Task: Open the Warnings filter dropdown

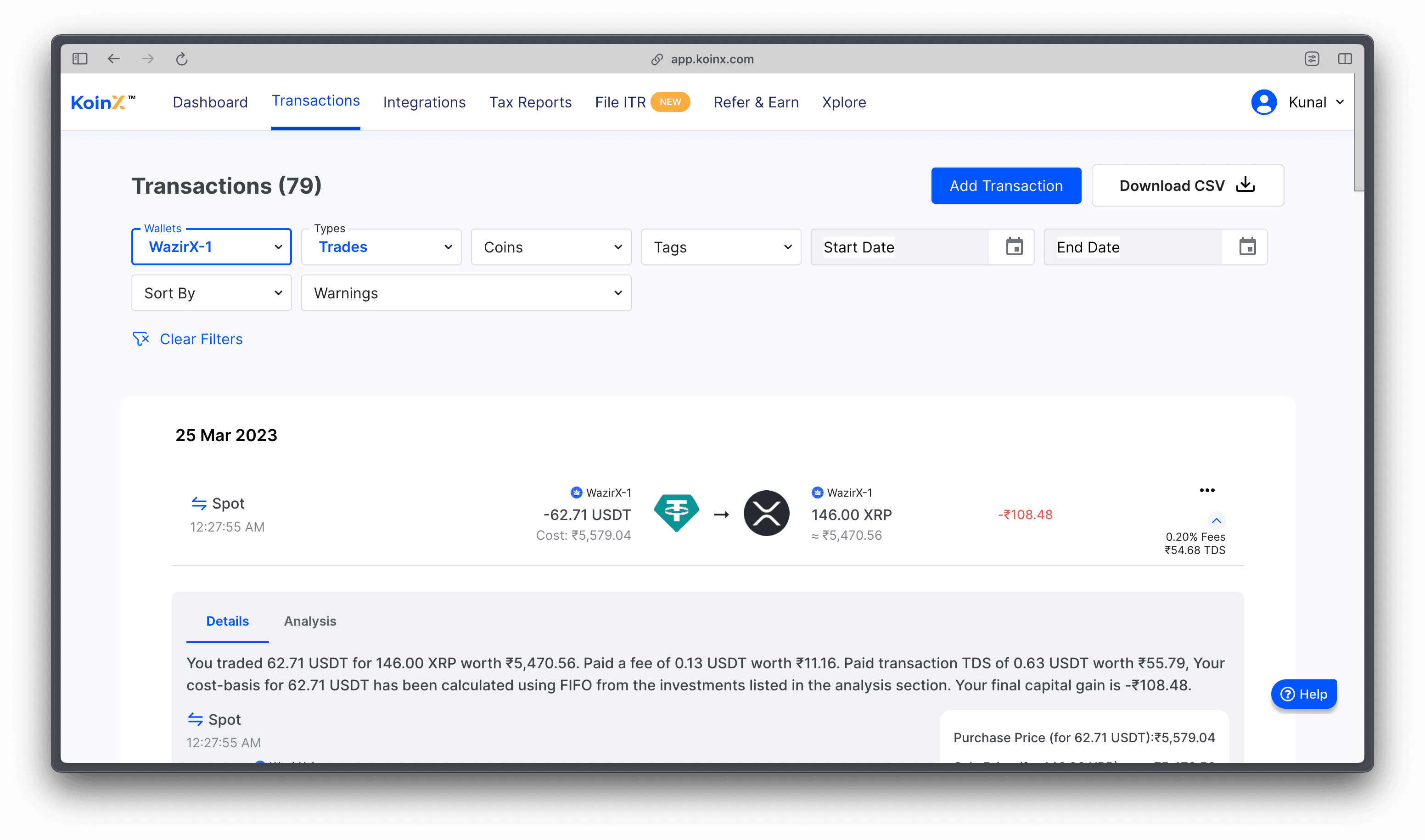Action: pos(466,293)
